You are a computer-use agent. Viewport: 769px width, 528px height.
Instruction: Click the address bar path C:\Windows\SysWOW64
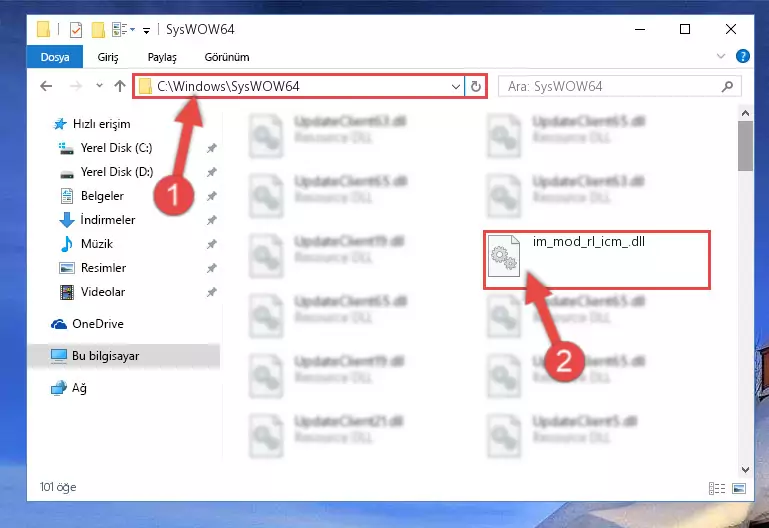coord(228,86)
